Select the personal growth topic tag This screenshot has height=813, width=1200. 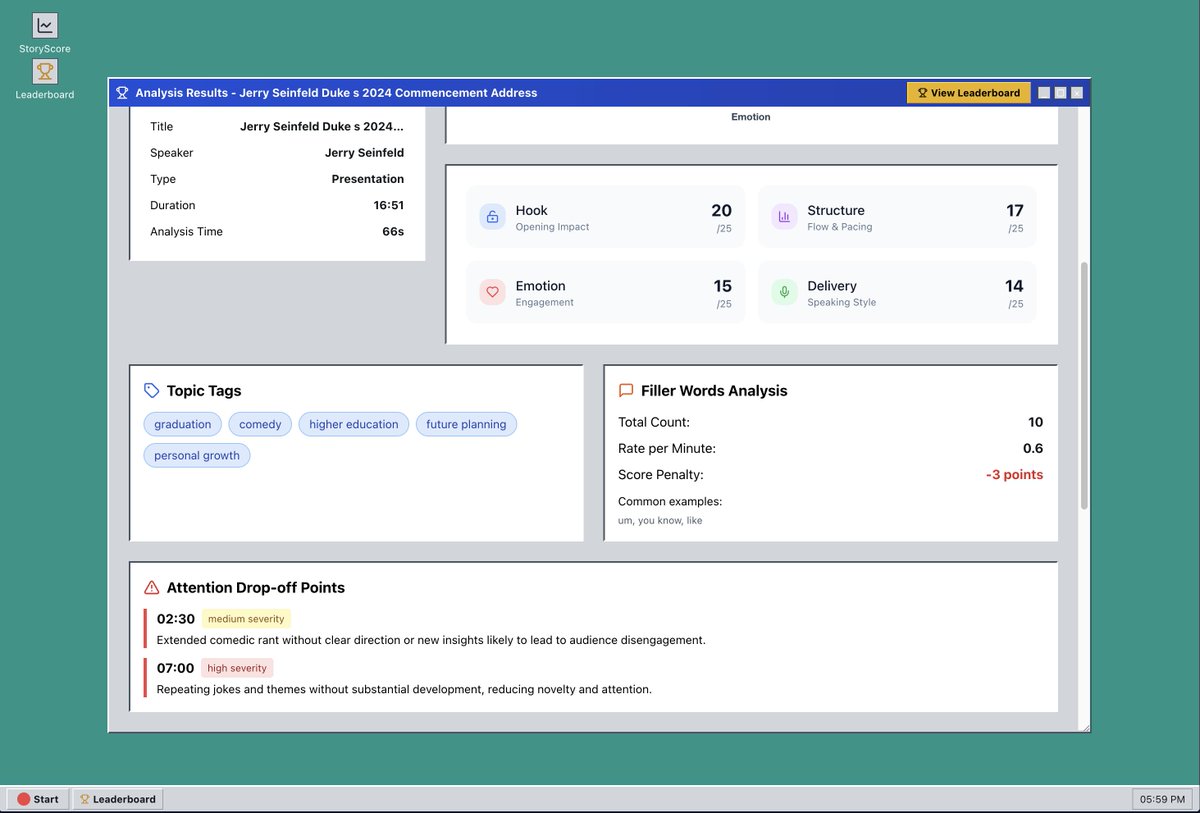coord(197,455)
